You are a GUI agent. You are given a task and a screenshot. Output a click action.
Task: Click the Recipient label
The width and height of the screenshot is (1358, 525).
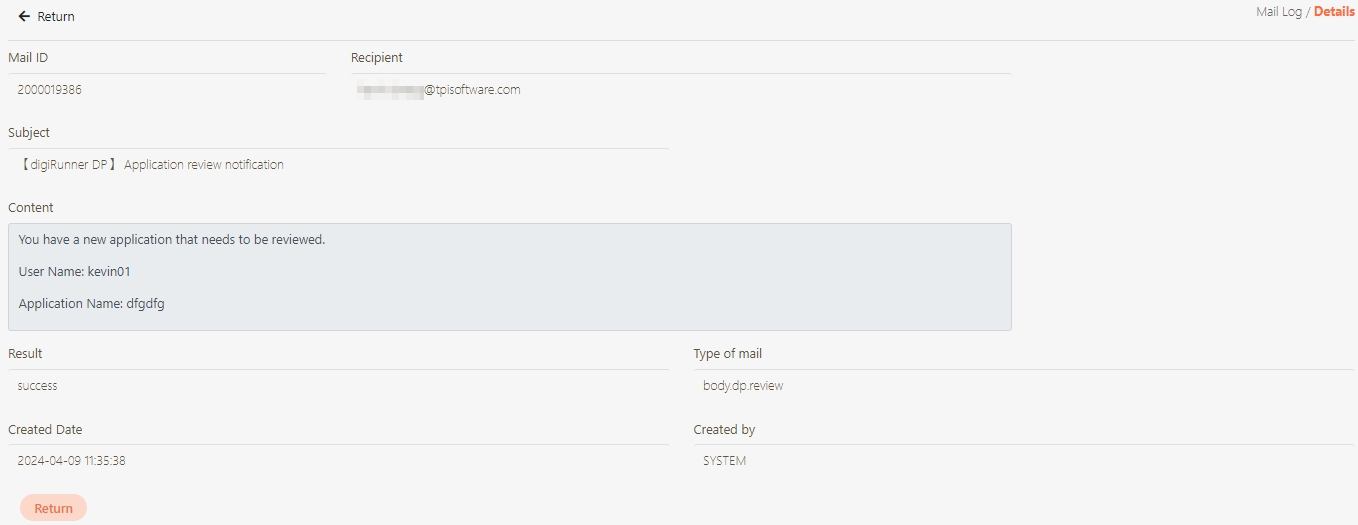tap(377, 58)
